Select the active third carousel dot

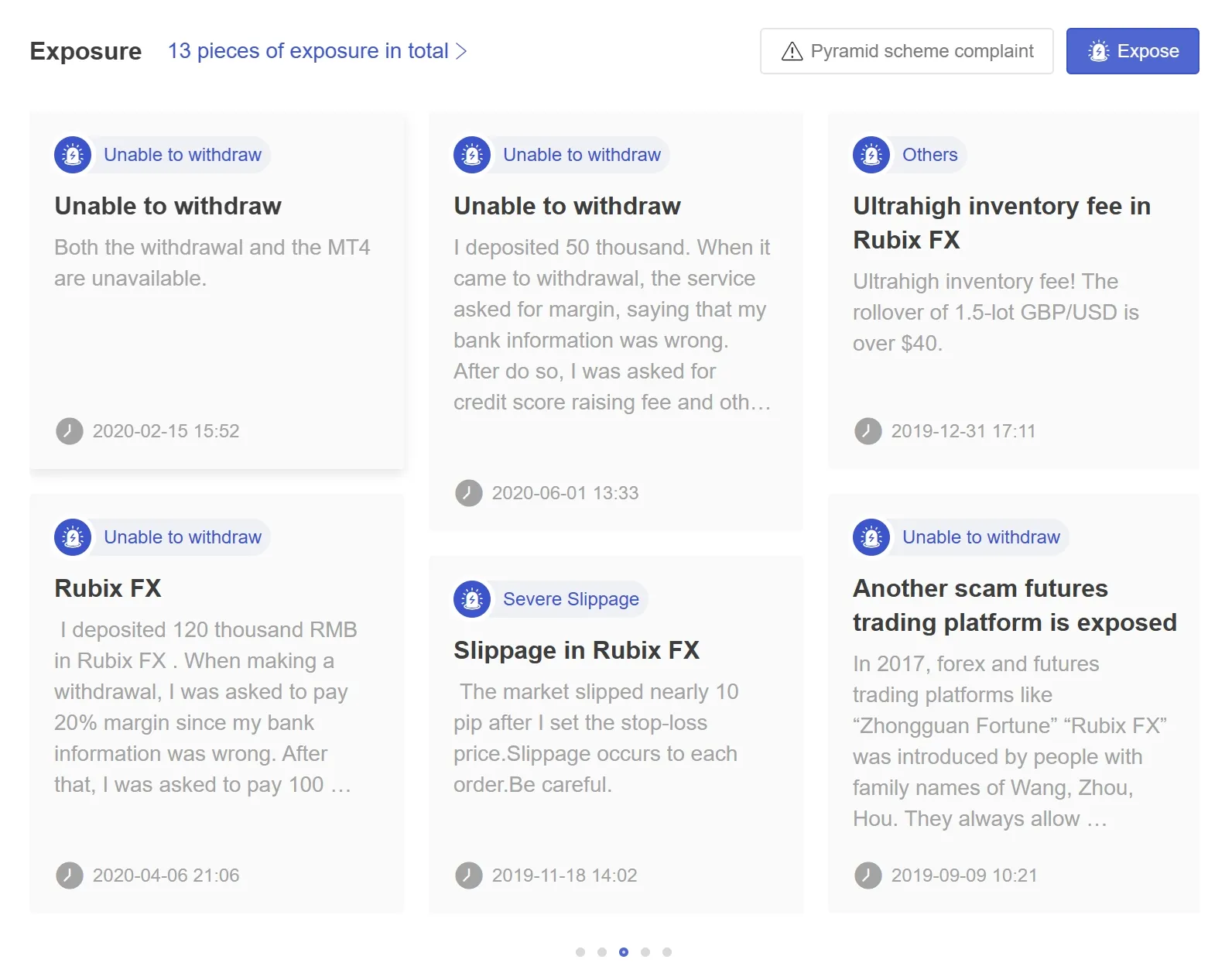[624, 952]
